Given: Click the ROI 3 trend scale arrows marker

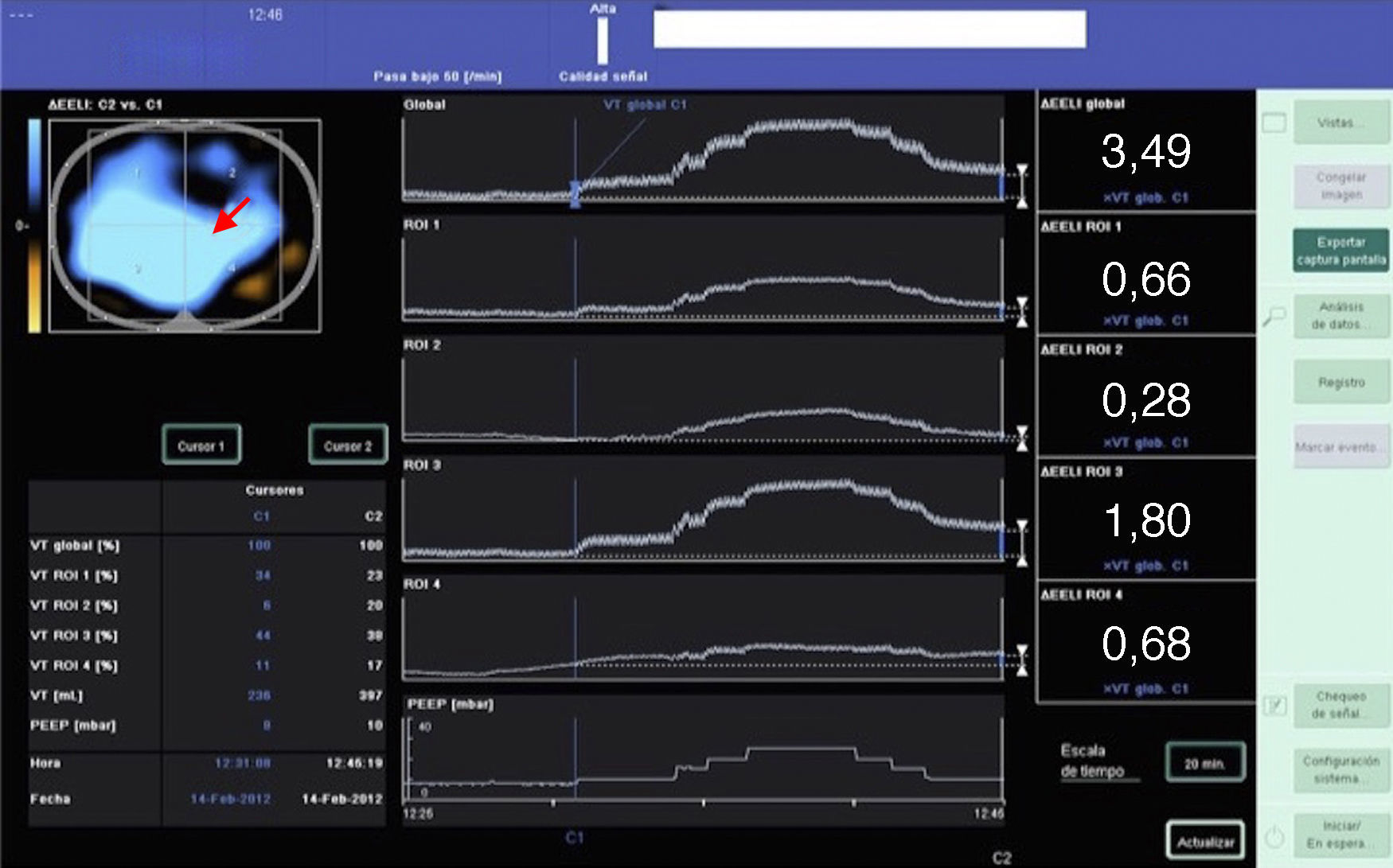Looking at the screenshot, I should (x=1022, y=543).
